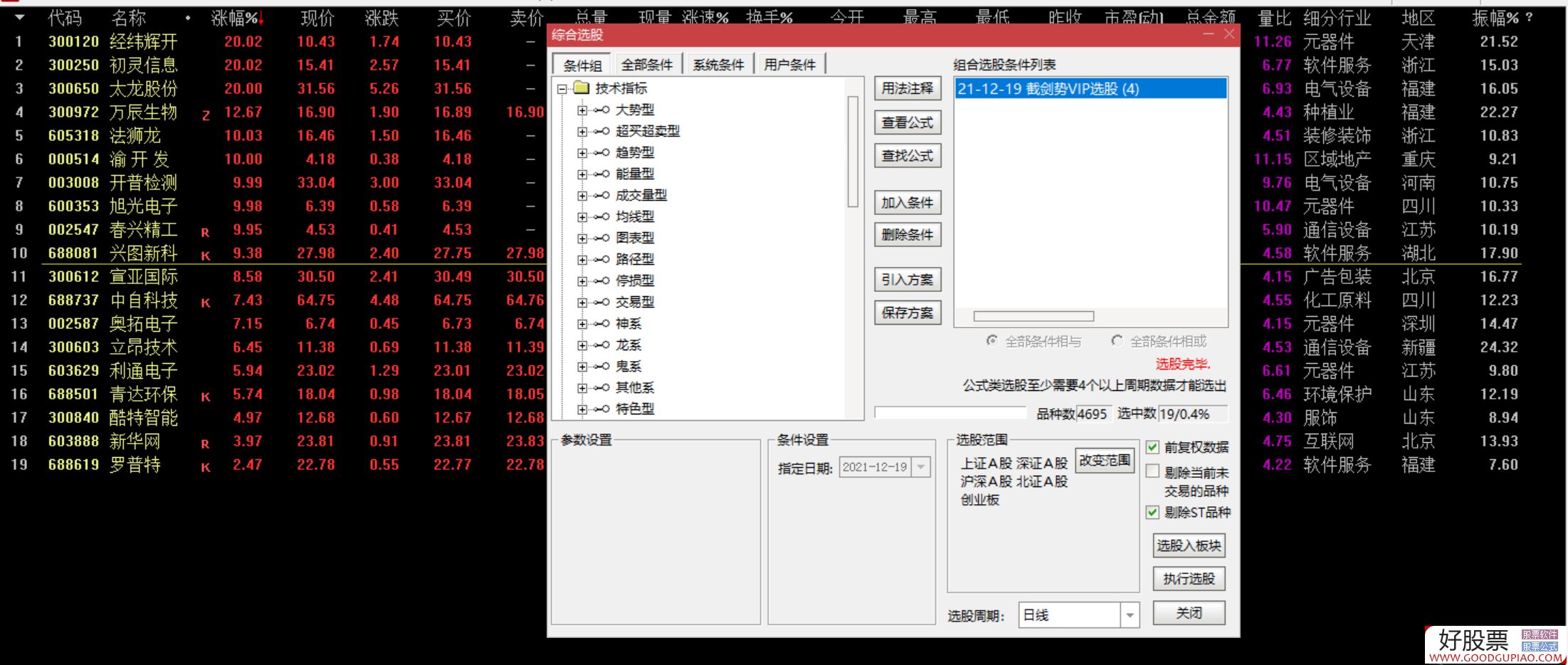Select the 路径型 tree item

[x=634, y=260]
